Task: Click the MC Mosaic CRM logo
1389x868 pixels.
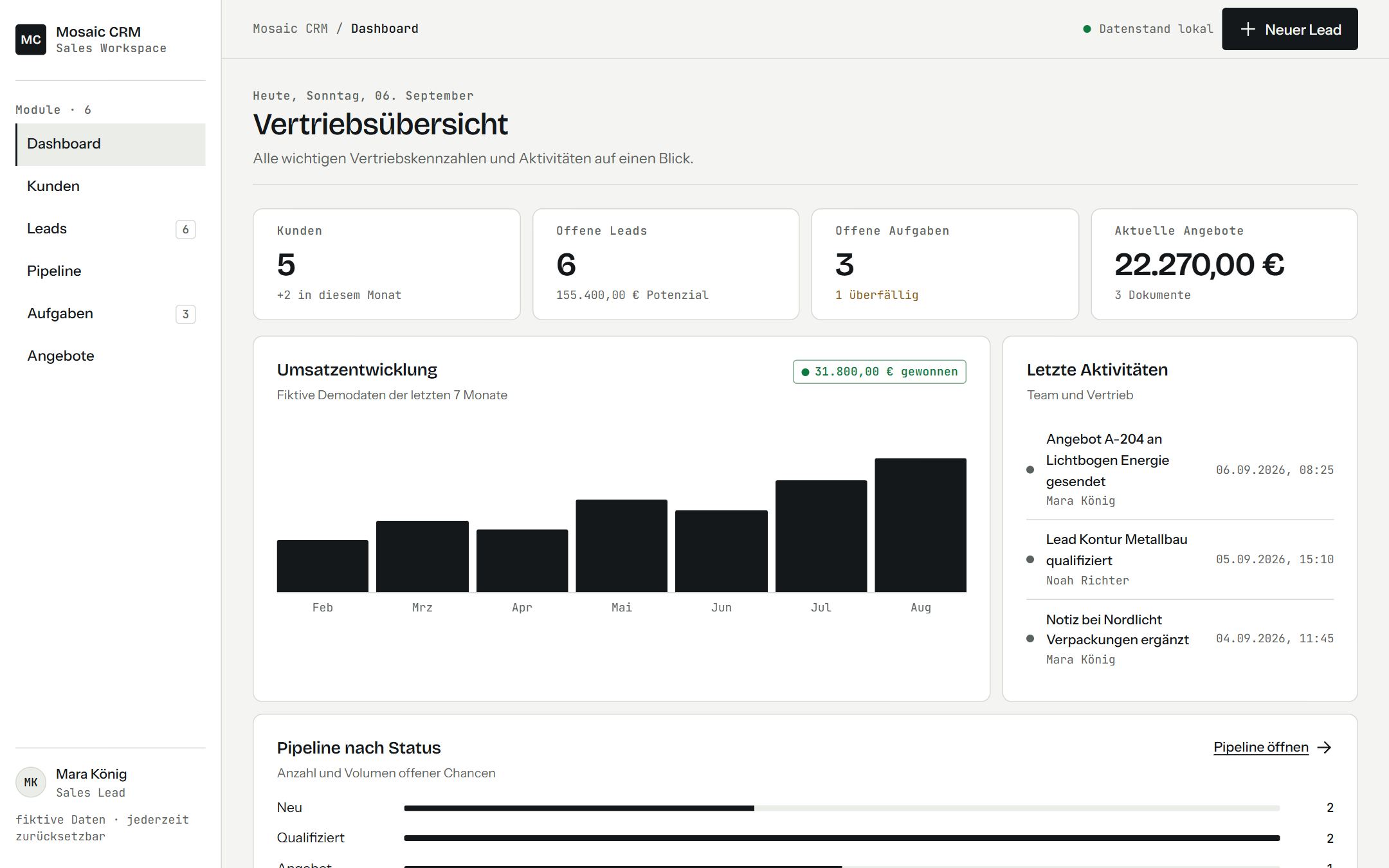Action: point(31,39)
